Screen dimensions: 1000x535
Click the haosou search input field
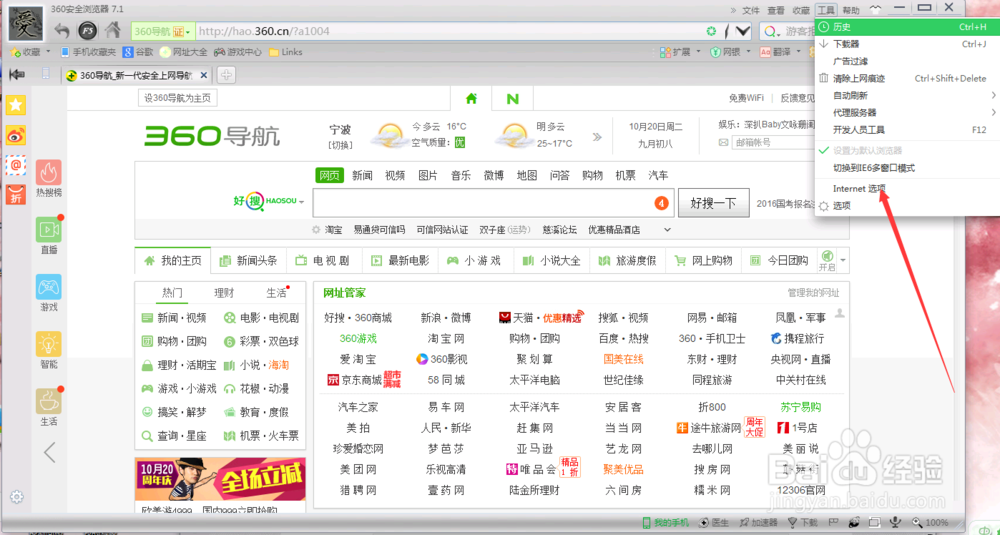point(492,203)
